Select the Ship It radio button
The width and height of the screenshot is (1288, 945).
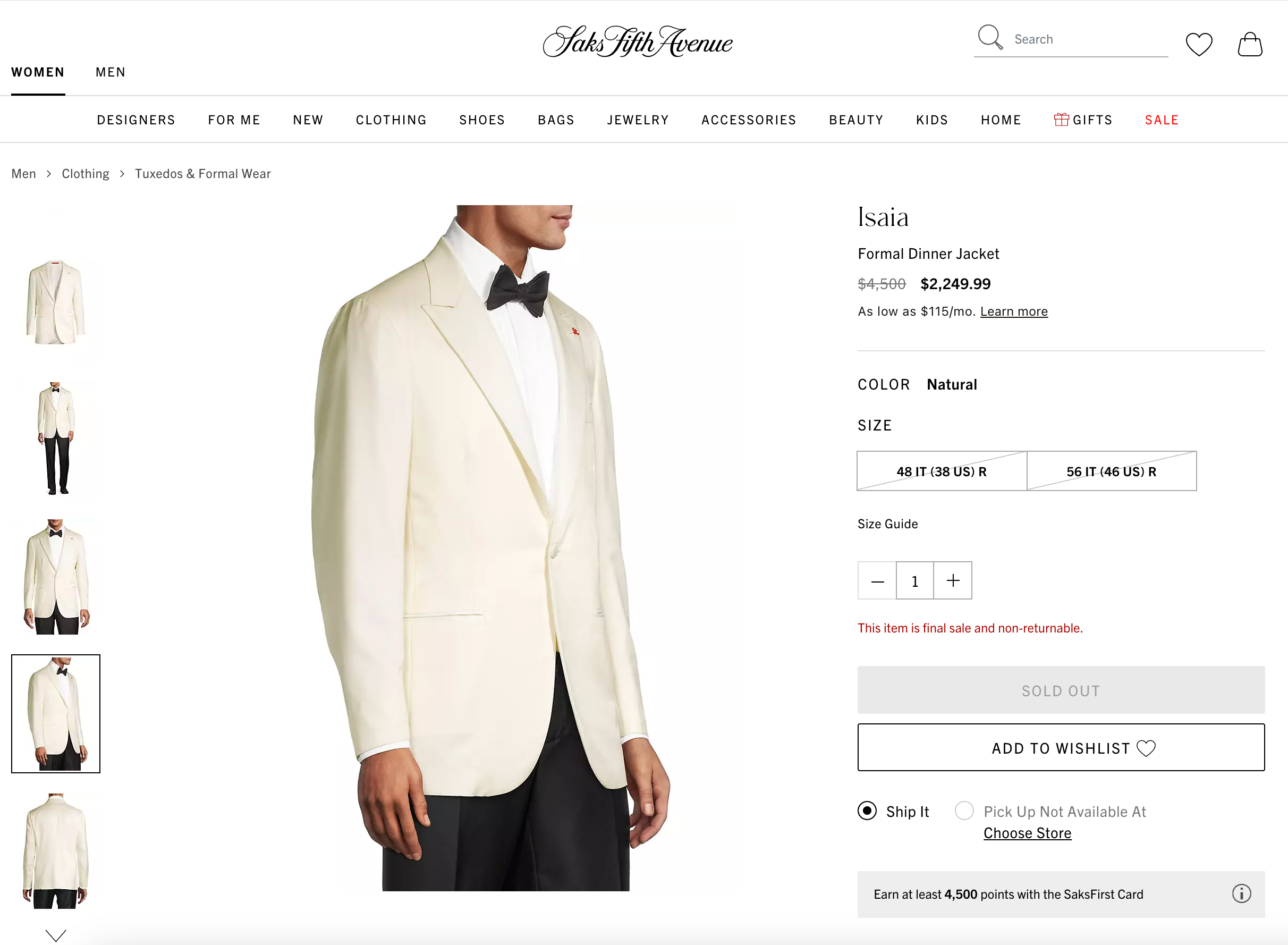[x=867, y=811]
